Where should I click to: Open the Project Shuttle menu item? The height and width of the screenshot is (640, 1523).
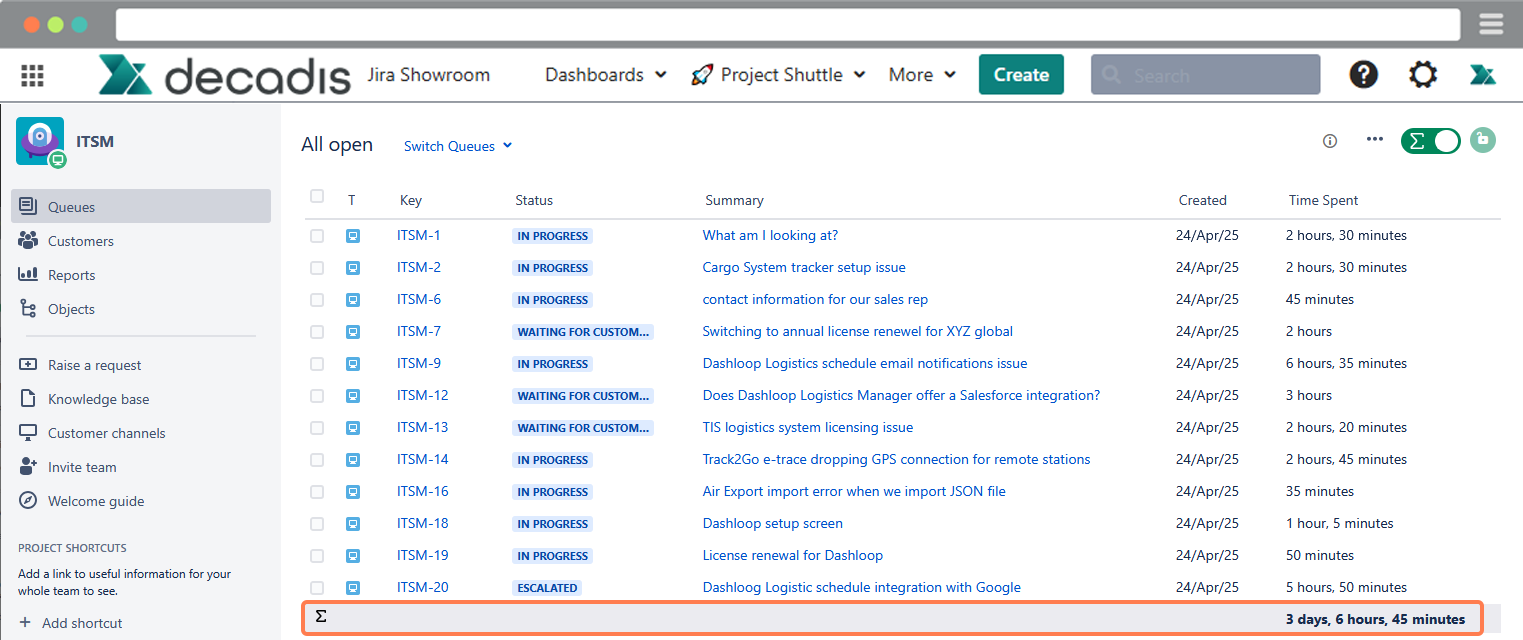tap(778, 74)
